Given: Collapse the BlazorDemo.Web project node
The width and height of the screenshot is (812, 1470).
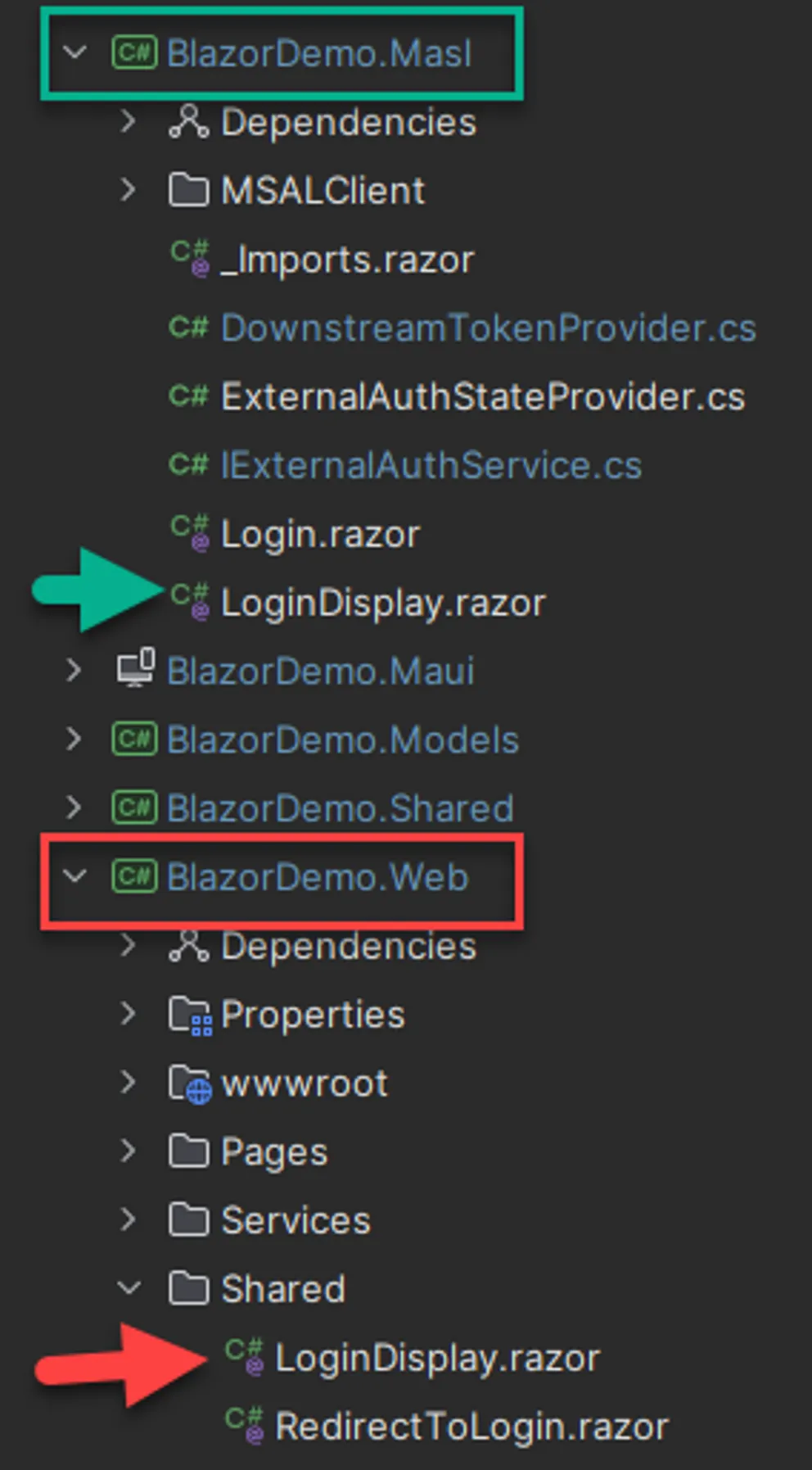Looking at the screenshot, I should point(74,877).
